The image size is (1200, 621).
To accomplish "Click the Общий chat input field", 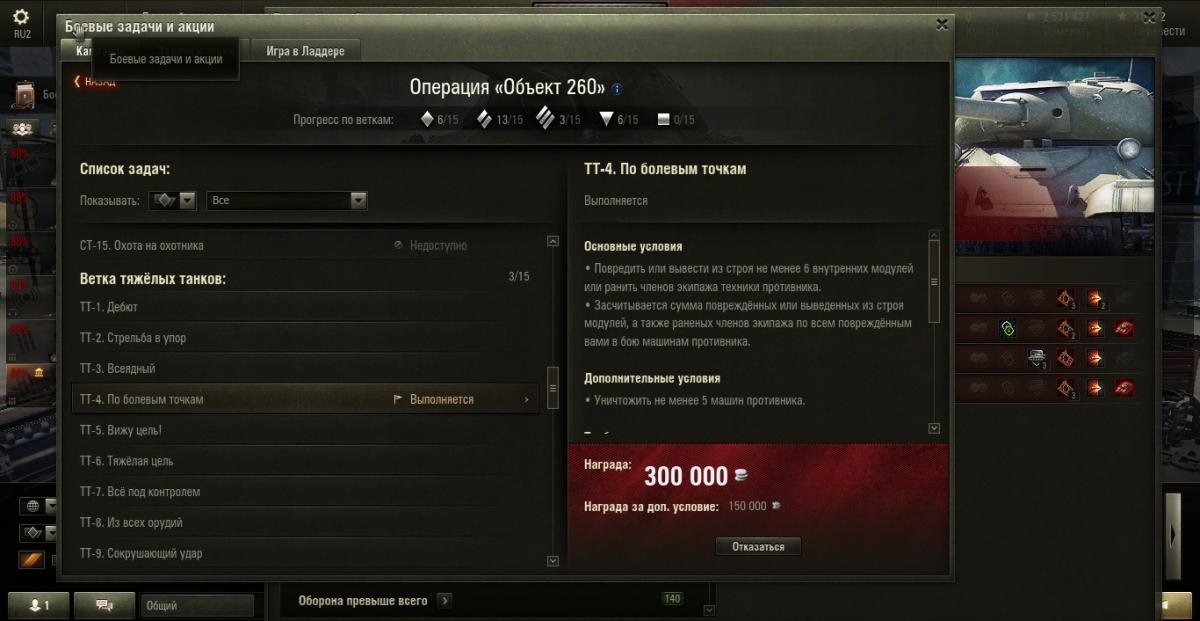I will 197,605.
